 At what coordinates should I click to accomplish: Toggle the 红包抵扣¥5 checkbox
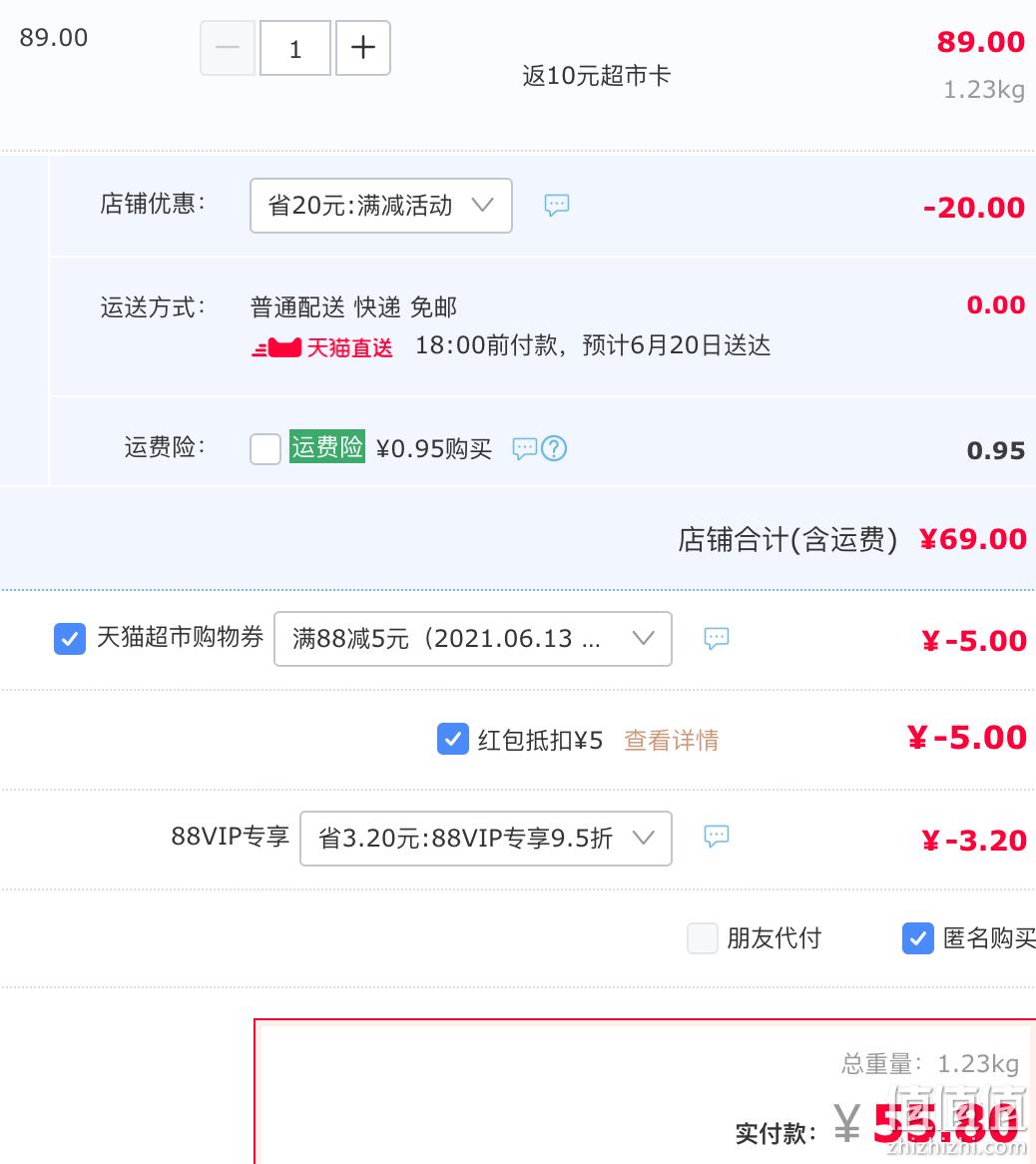coord(453,739)
